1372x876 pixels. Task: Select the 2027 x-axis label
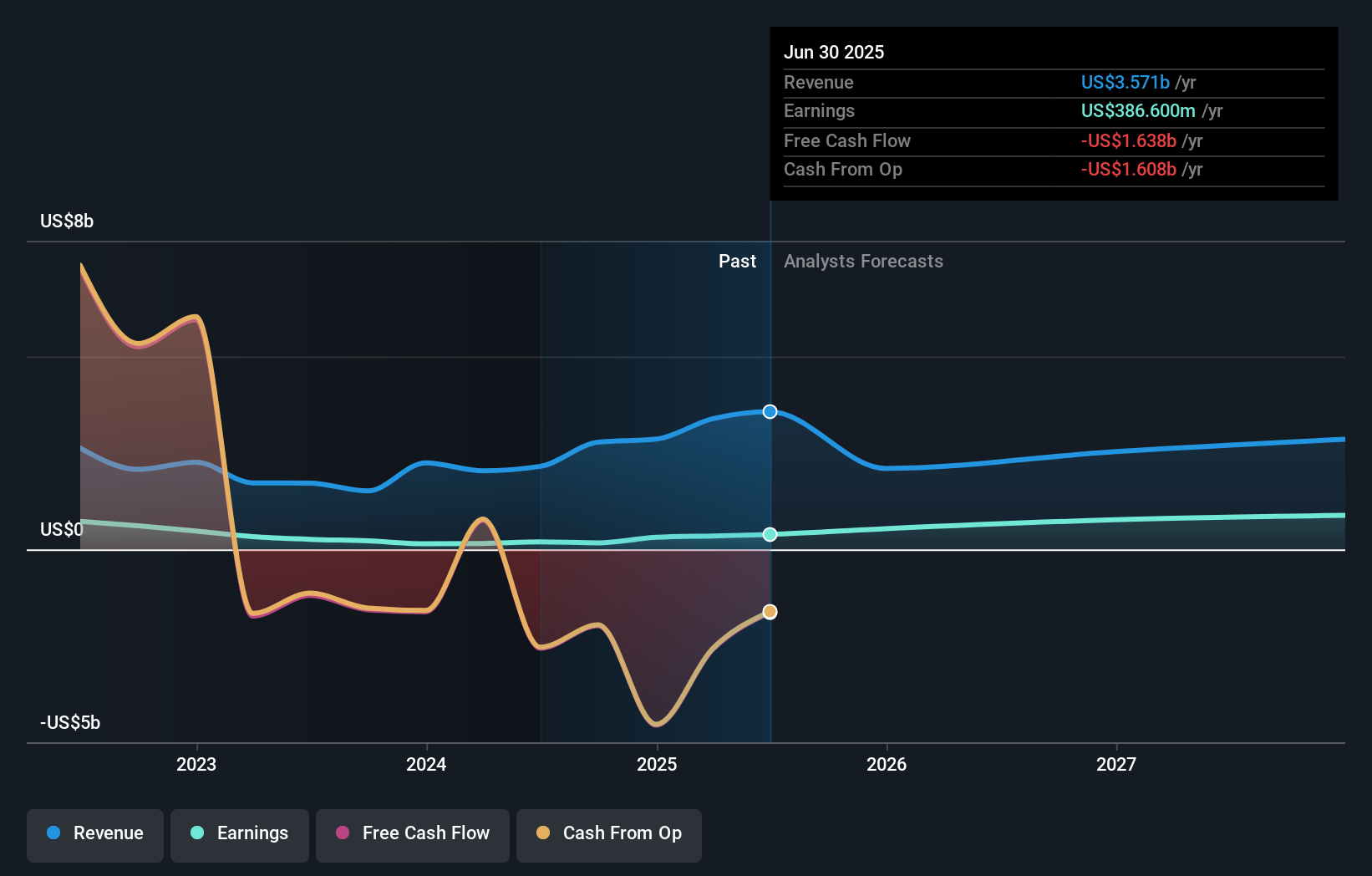click(x=1116, y=764)
